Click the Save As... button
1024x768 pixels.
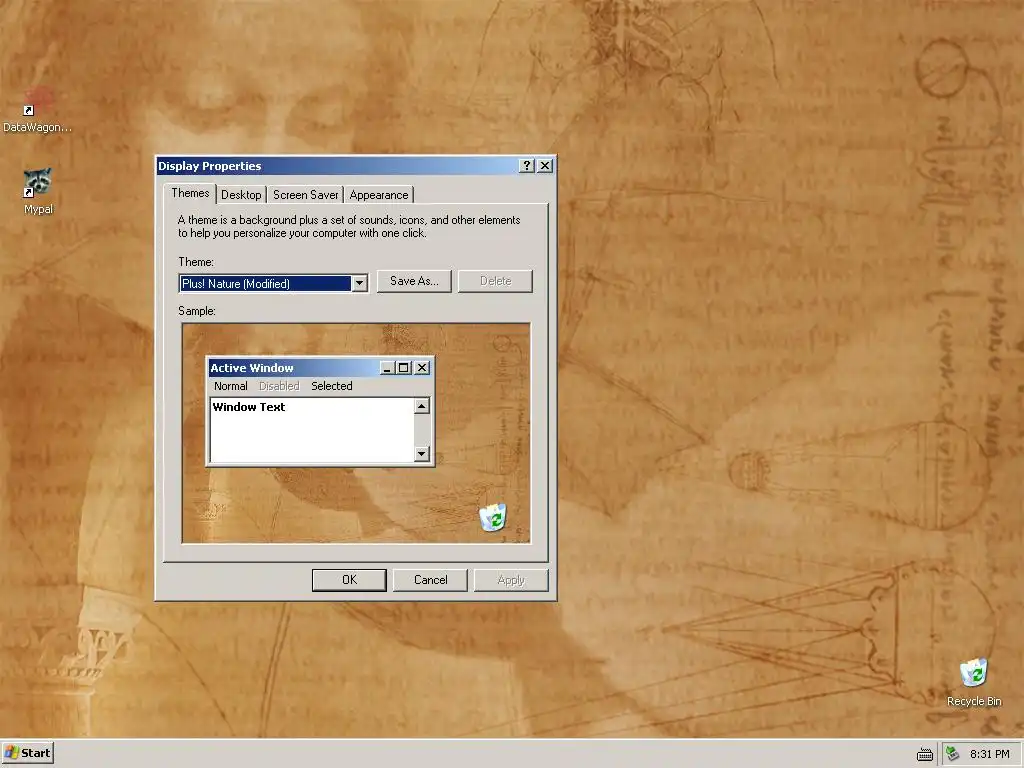tap(414, 281)
